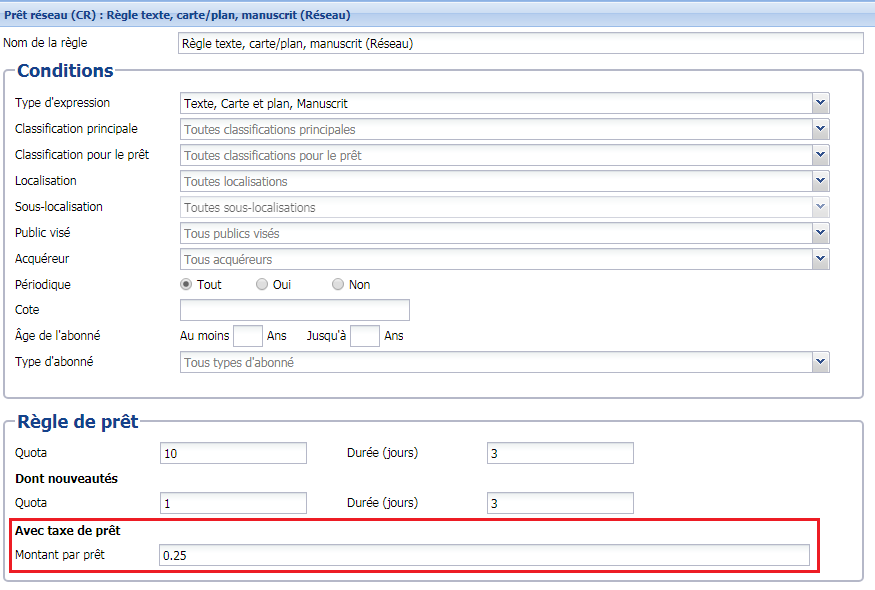Open the Type d'abonné dropdown

820,362
